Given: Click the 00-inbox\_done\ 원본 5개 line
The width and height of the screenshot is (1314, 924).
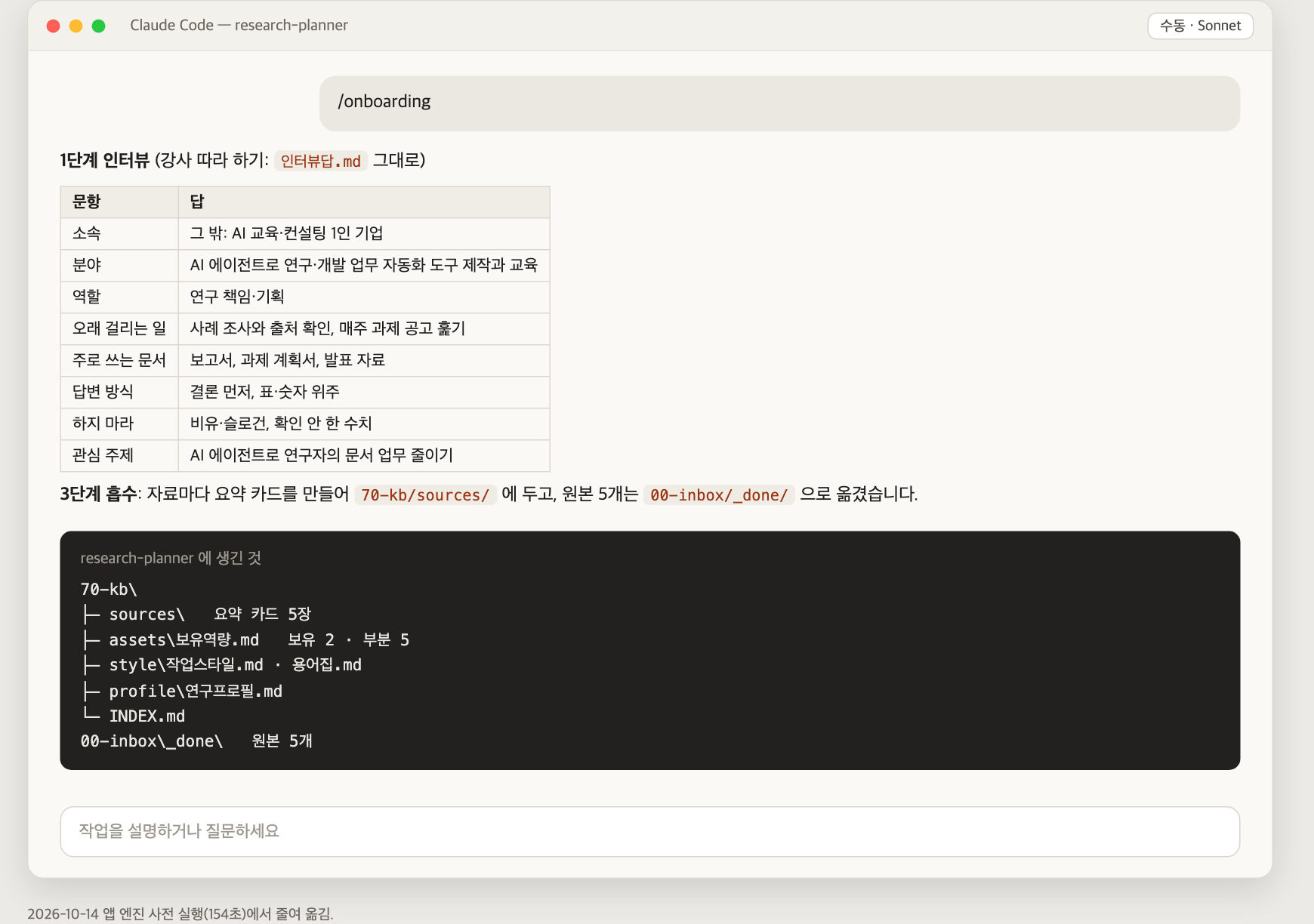Looking at the screenshot, I should 196,741.
